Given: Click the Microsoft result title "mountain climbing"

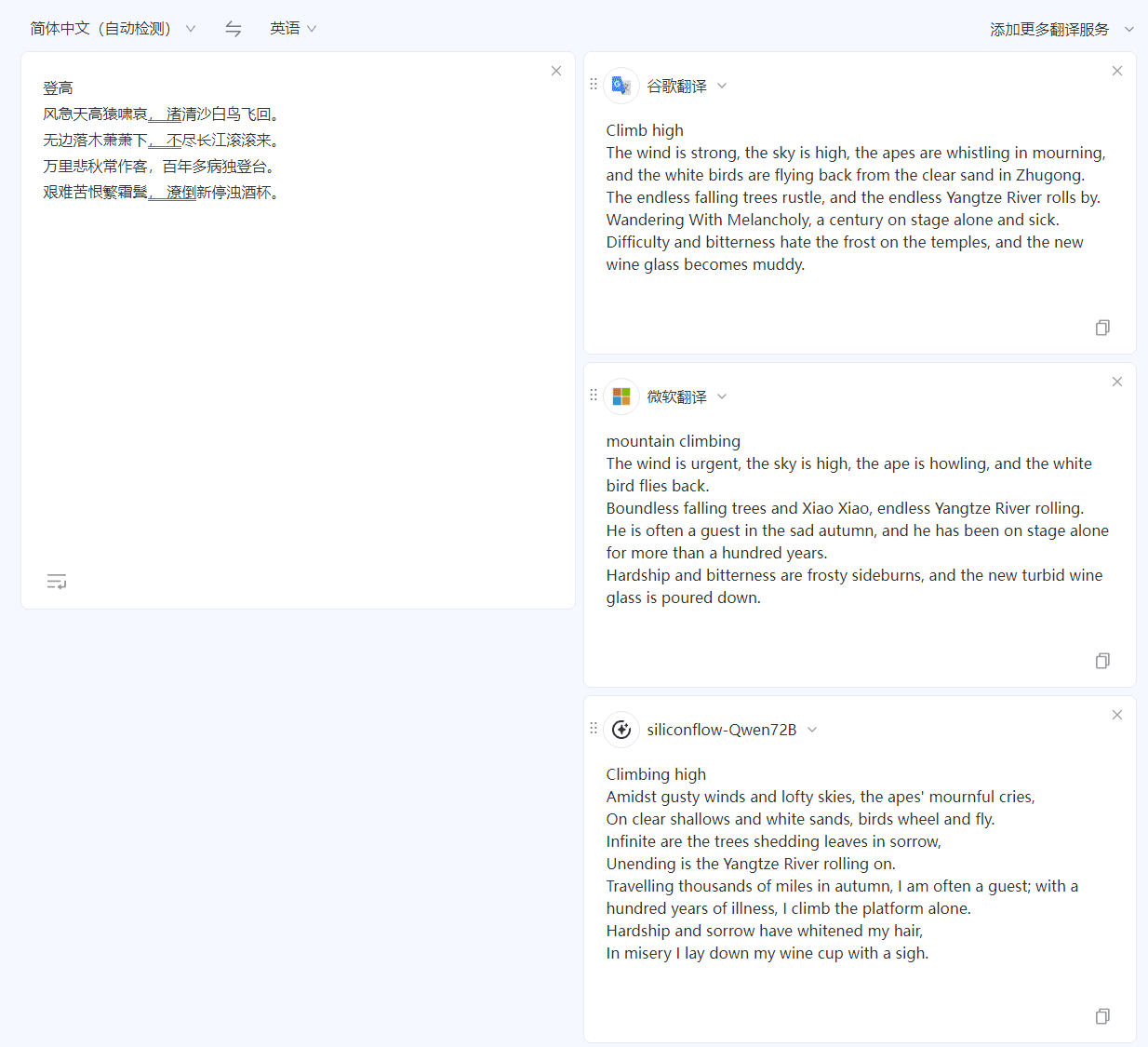Looking at the screenshot, I should [674, 441].
